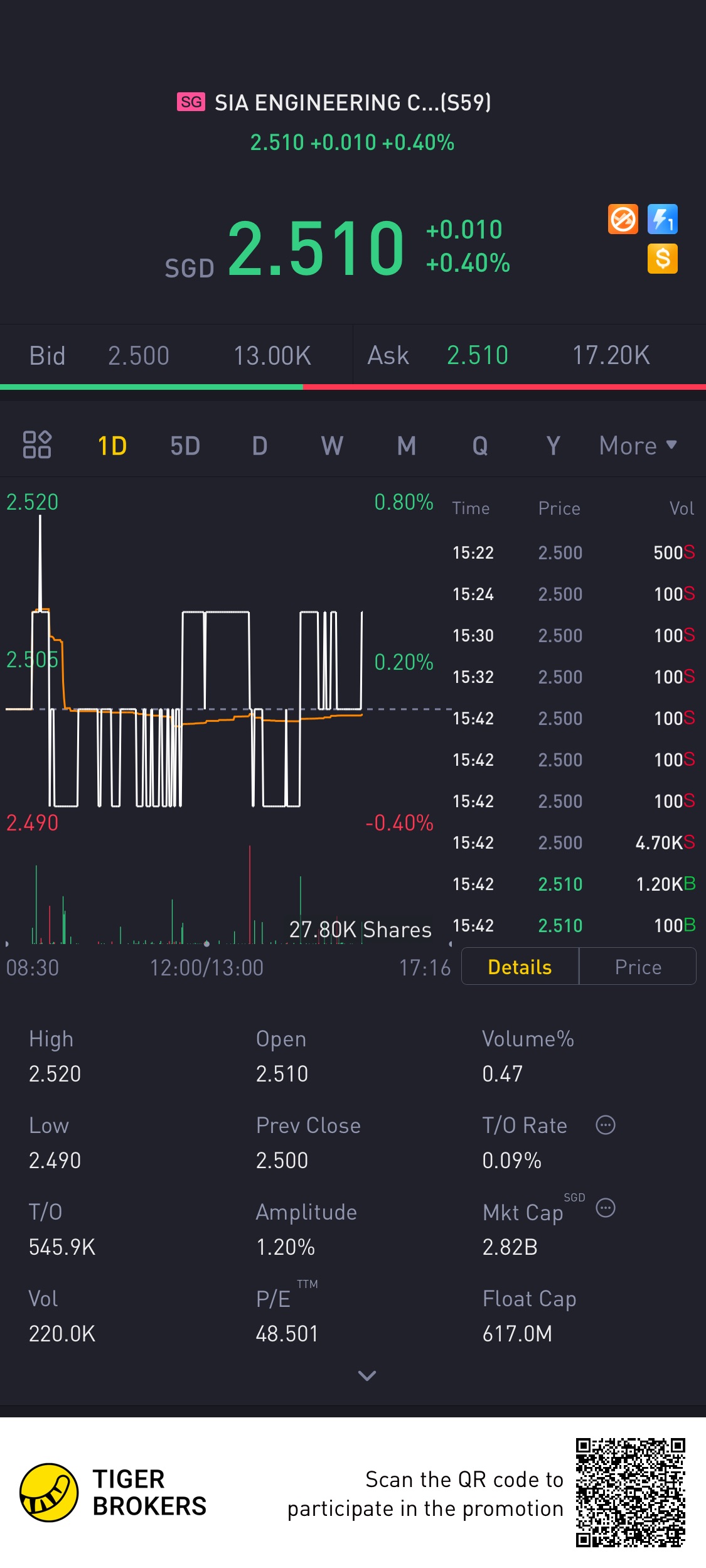
Task: Tap the Mkt Cap value 2.82B
Action: click(510, 1247)
